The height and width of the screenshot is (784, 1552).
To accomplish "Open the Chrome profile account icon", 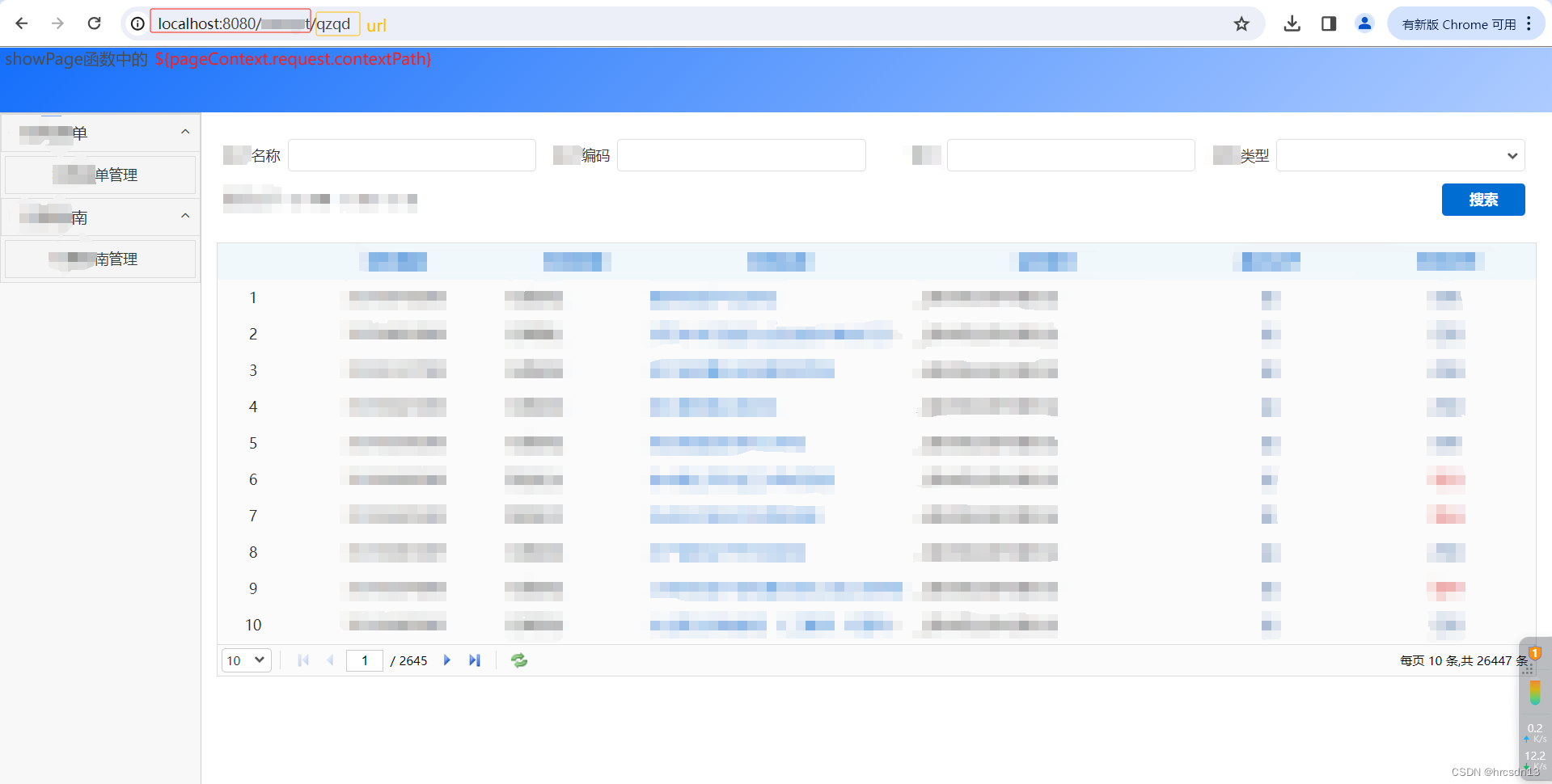I will click(1364, 23).
